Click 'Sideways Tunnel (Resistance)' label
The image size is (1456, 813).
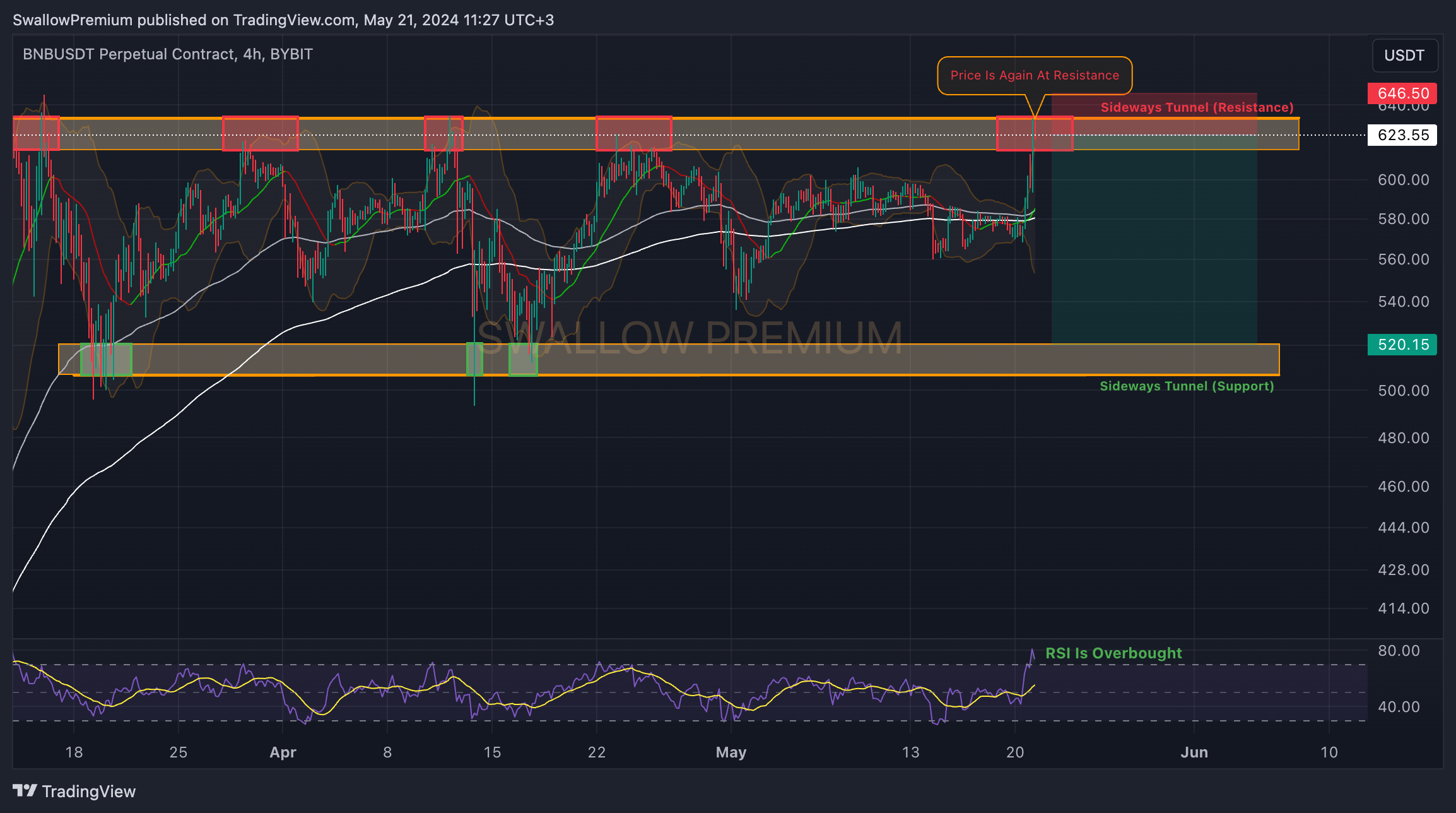(x=1197, y=107)
